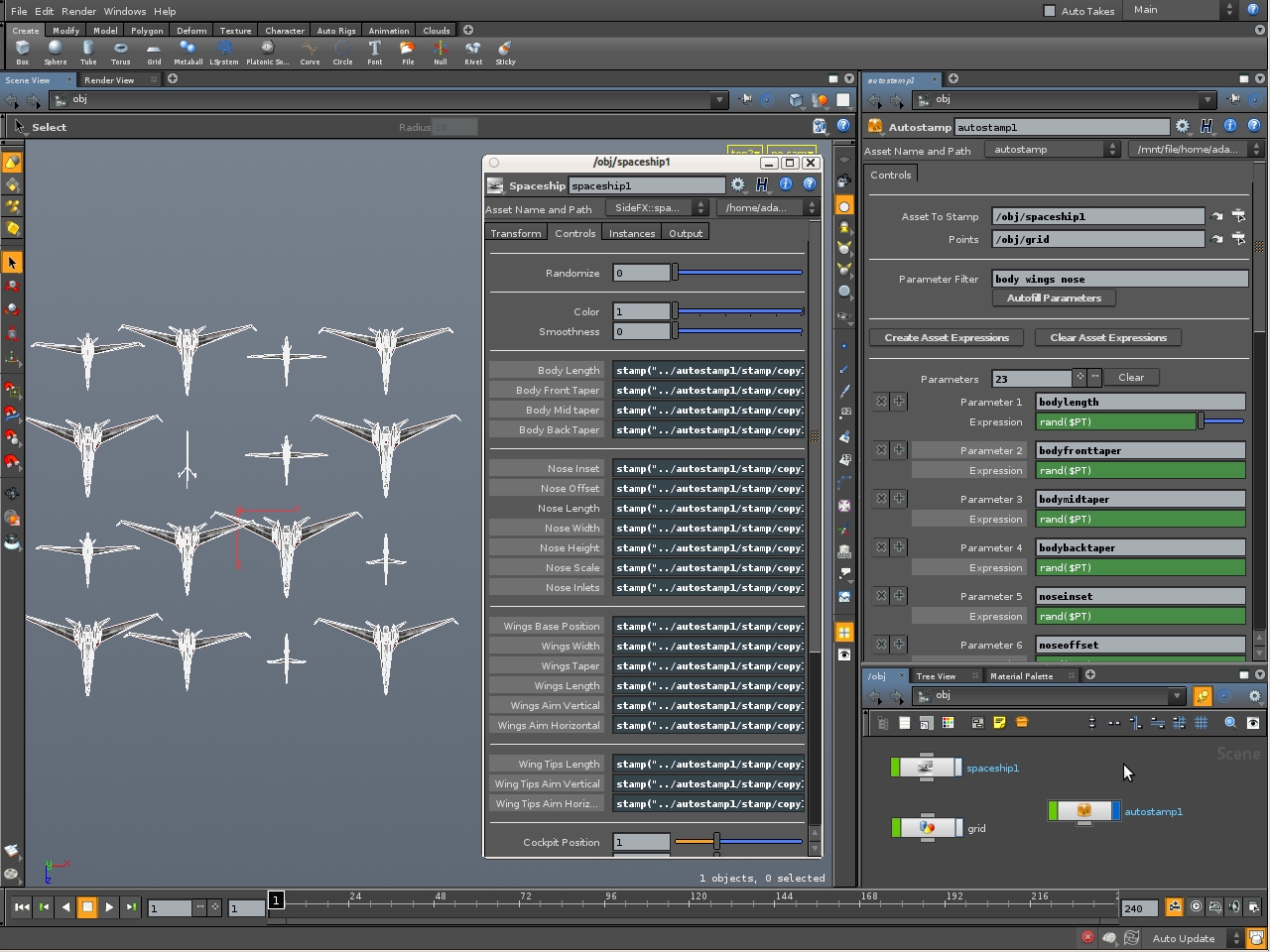Select the Torus shelf tool
Screen dimensions: 1270x952
pyautogui.click(x=121, y=53)
